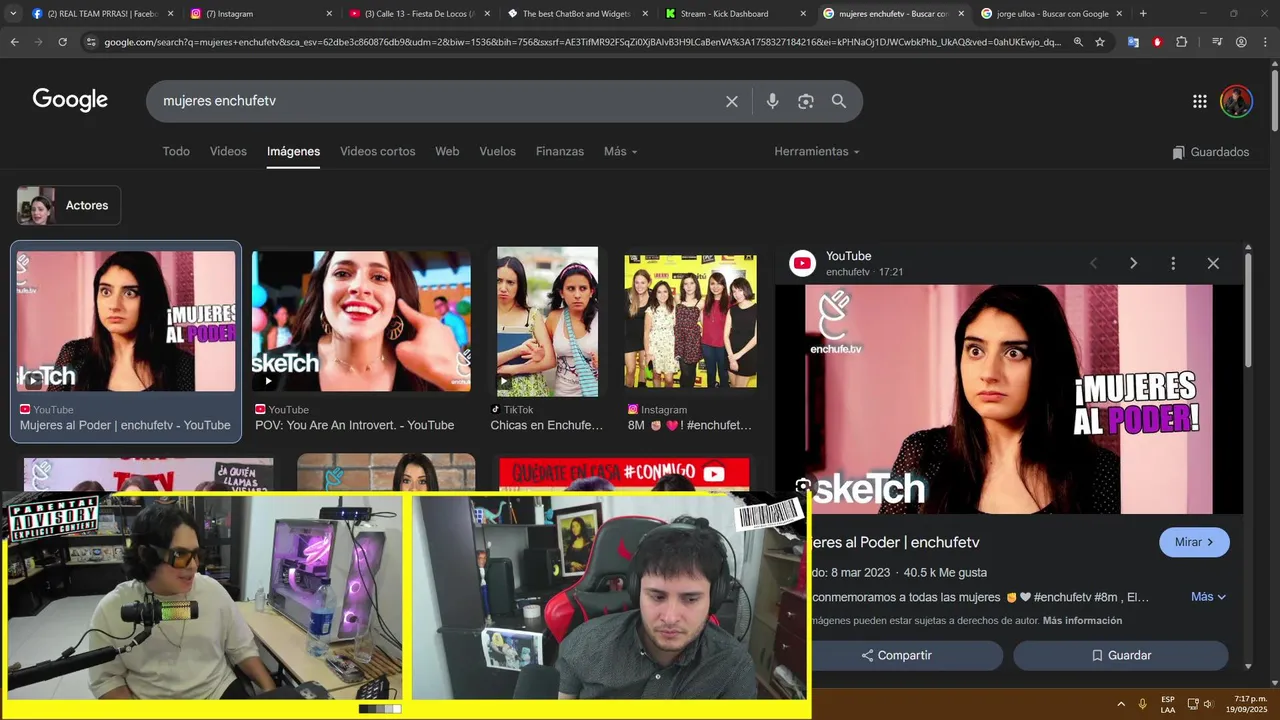
Task: Open the tab search dropdown arrow
Action: point(14,14)
